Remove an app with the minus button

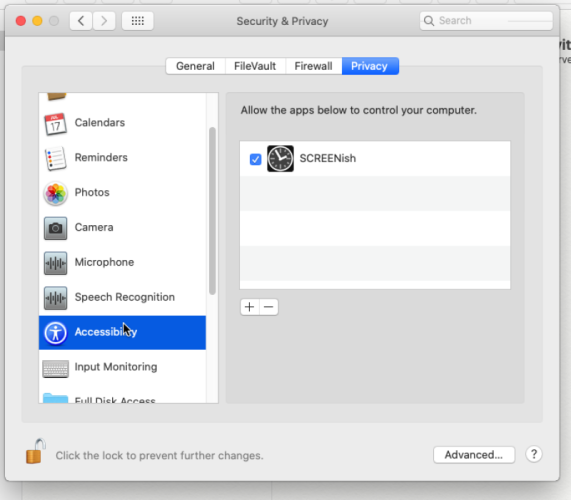pyautogui.click(x=269, y=307)
